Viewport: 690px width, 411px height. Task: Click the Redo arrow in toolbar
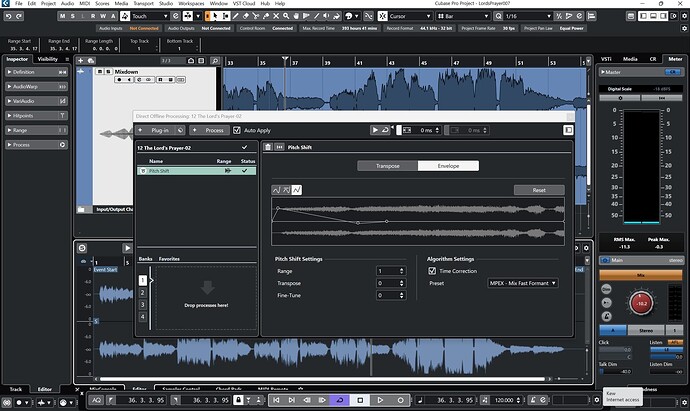(19, 16)
